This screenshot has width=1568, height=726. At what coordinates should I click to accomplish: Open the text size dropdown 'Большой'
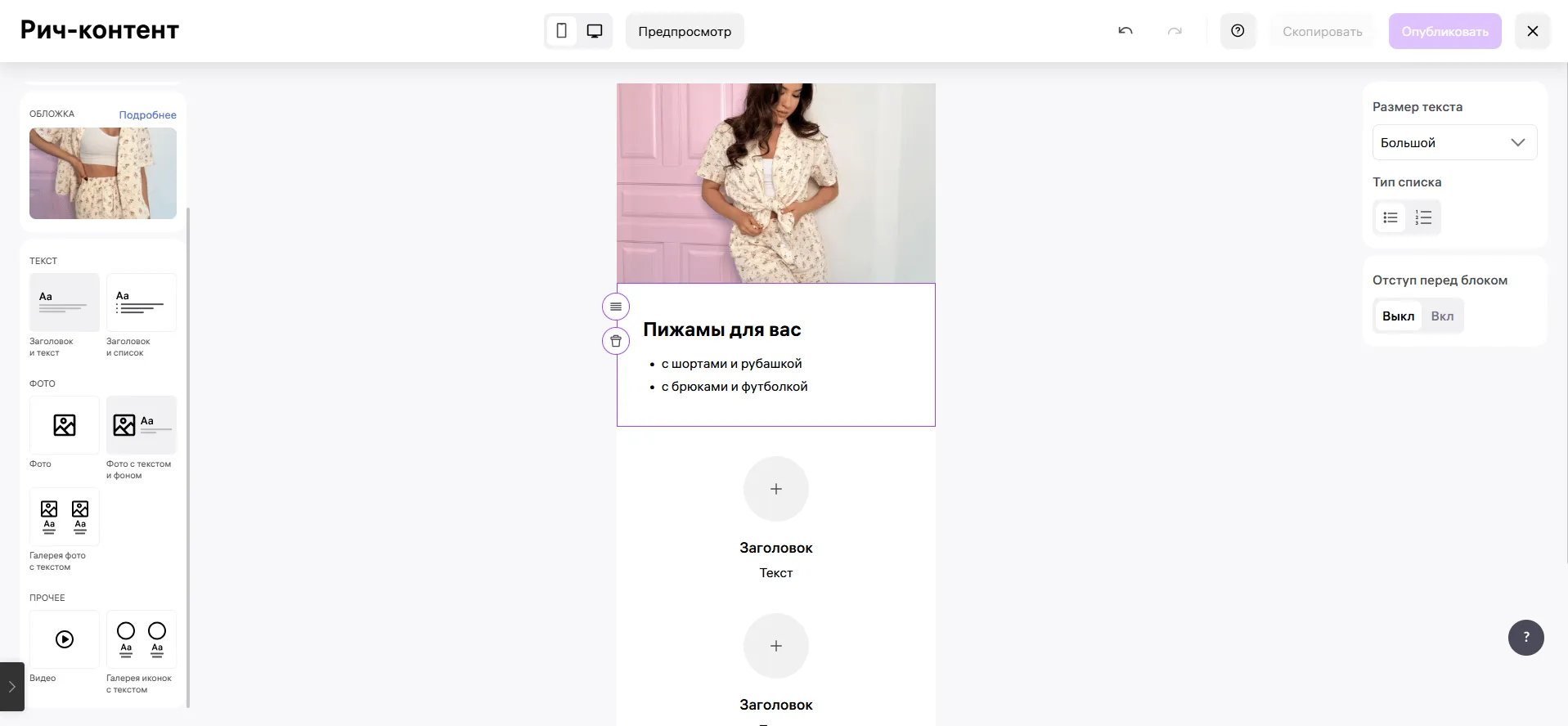[1454, 142]
